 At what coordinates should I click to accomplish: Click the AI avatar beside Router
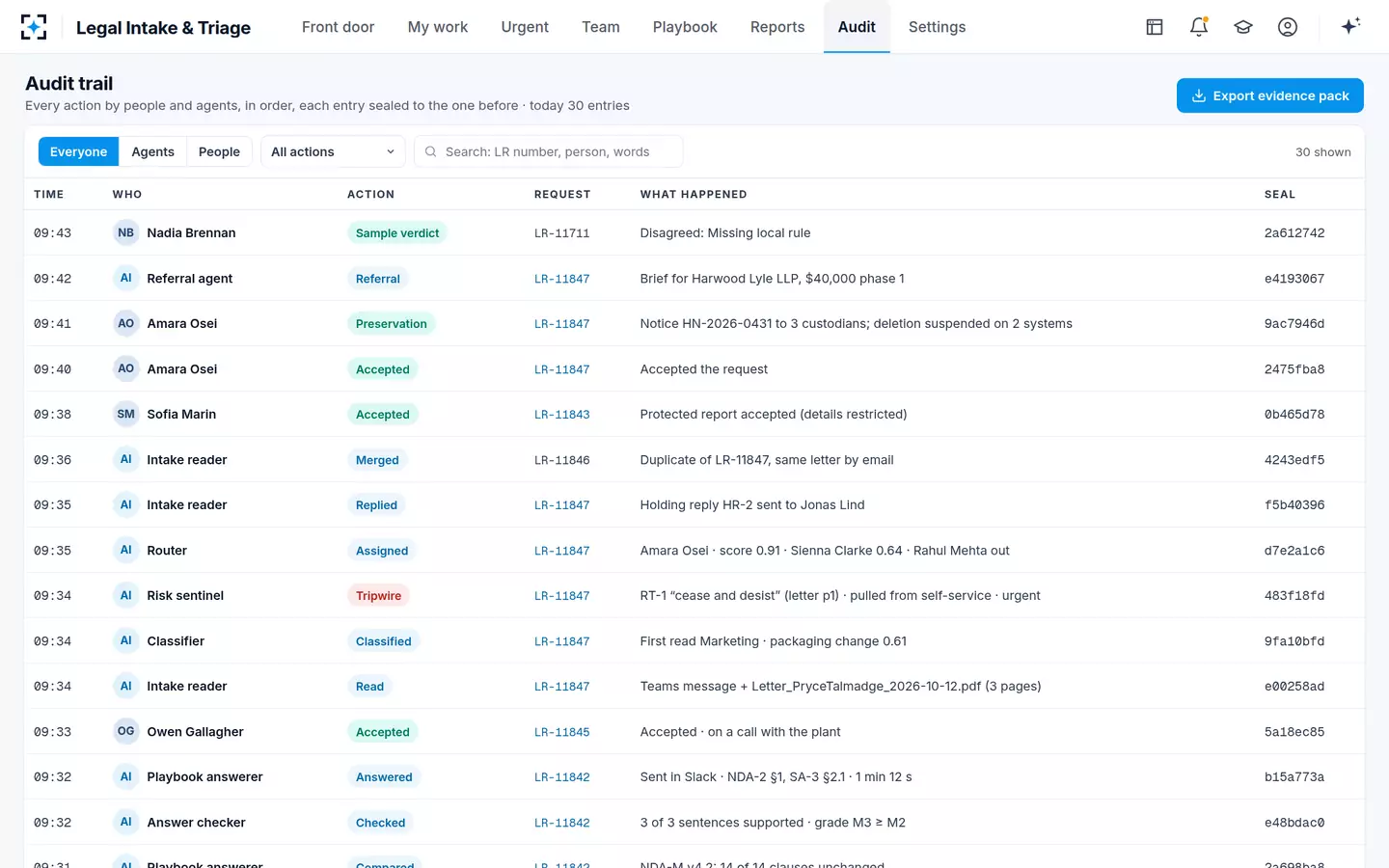(x=126, y=550)
